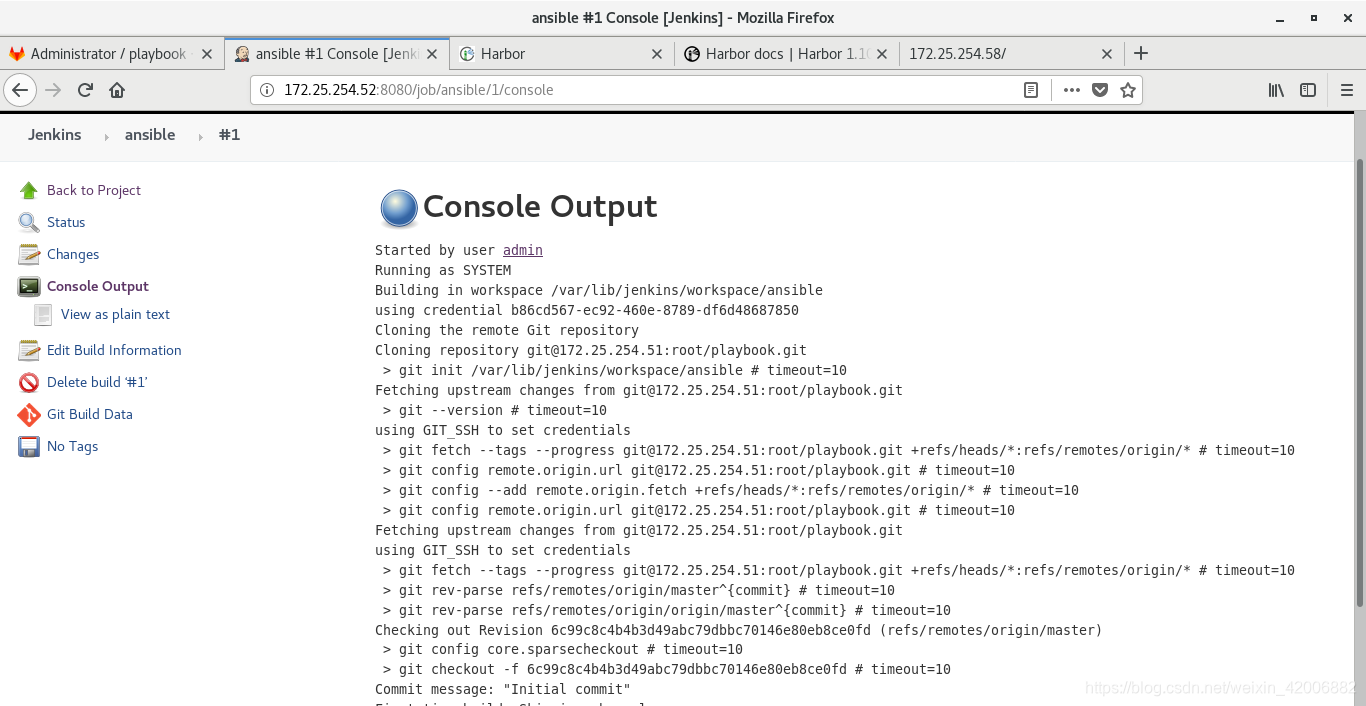Bookmark this page with star icon

point(1128,90)
